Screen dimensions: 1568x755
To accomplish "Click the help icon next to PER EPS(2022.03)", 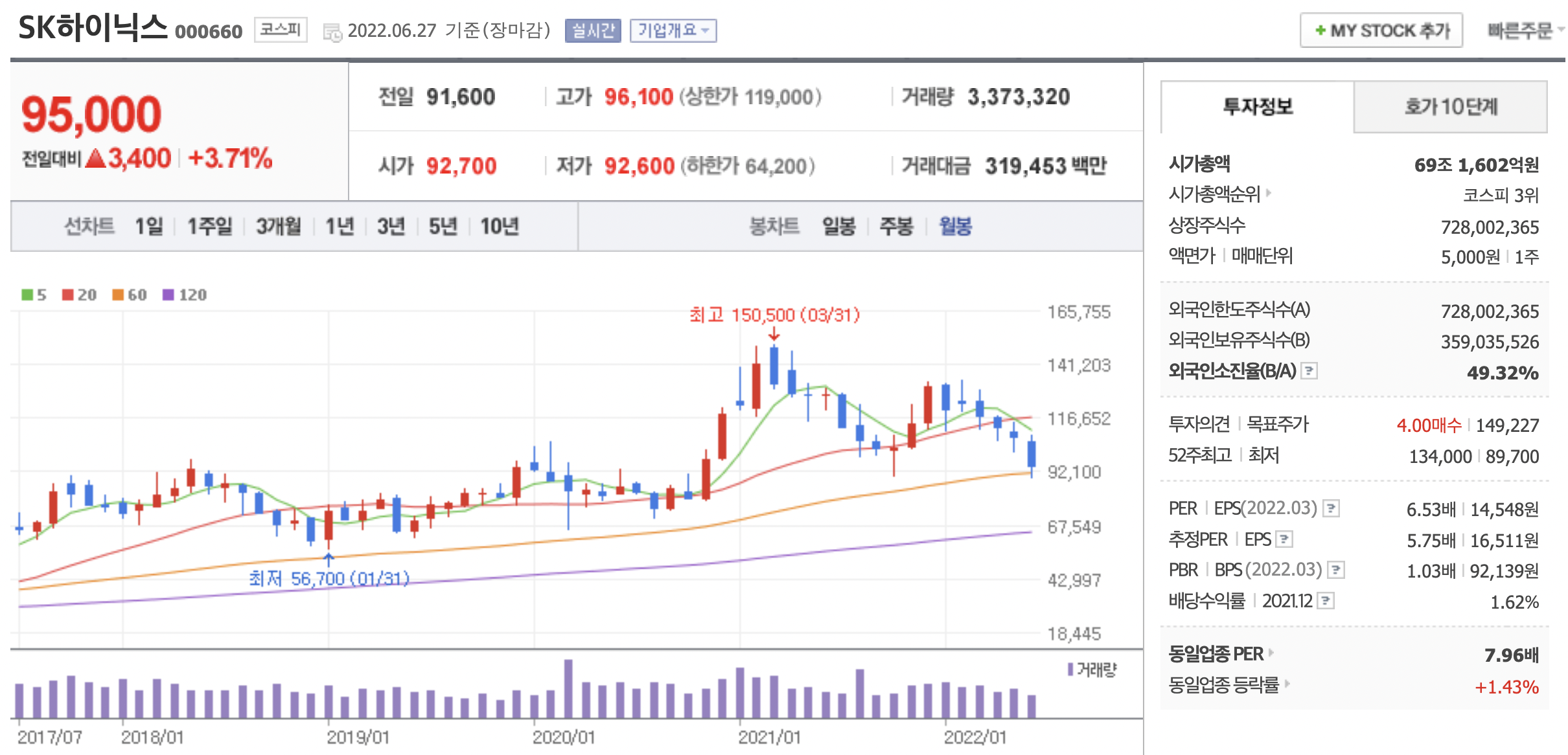I will pos(1331,508).
